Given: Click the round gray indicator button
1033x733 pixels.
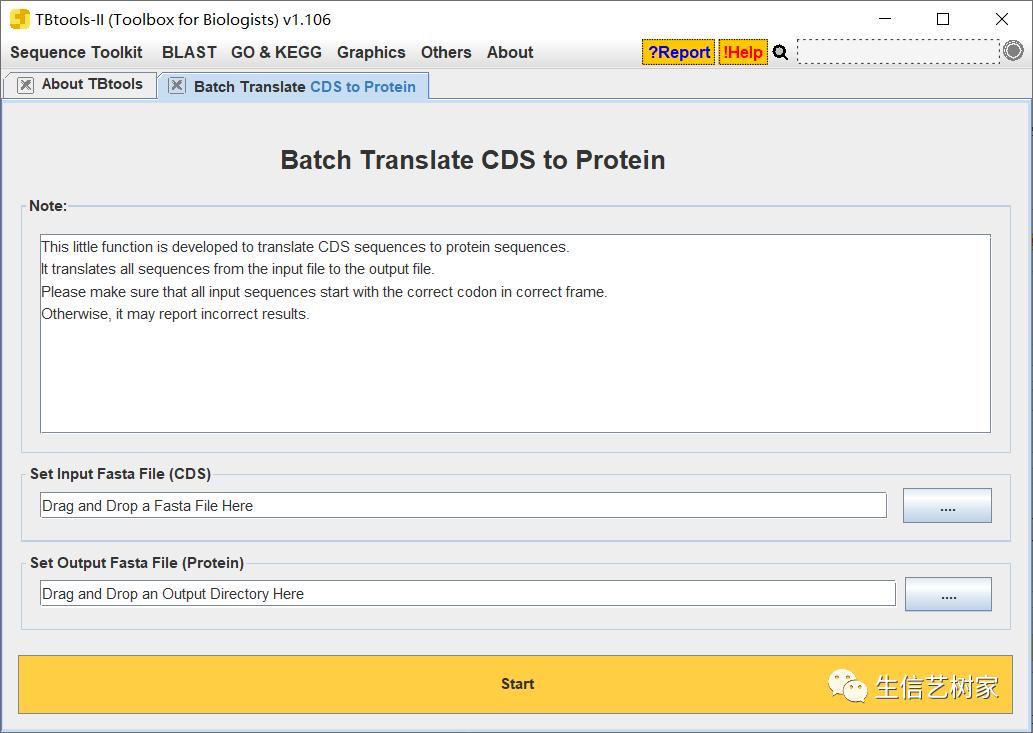Looking at the screenshot, I should pyautogui.click(x=1013, y=51).
